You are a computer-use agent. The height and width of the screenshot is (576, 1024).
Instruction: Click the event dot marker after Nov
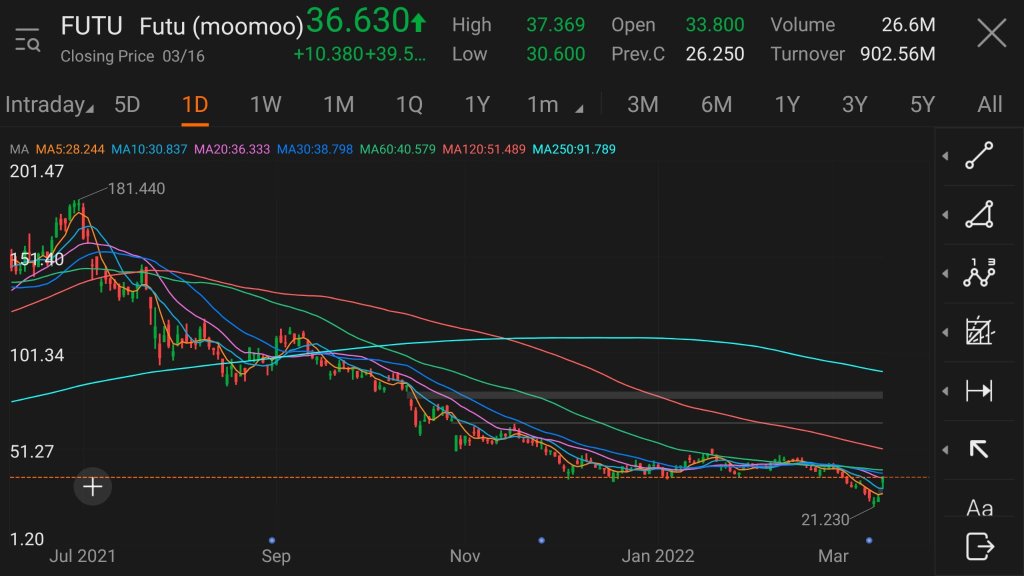click(541, 540)
